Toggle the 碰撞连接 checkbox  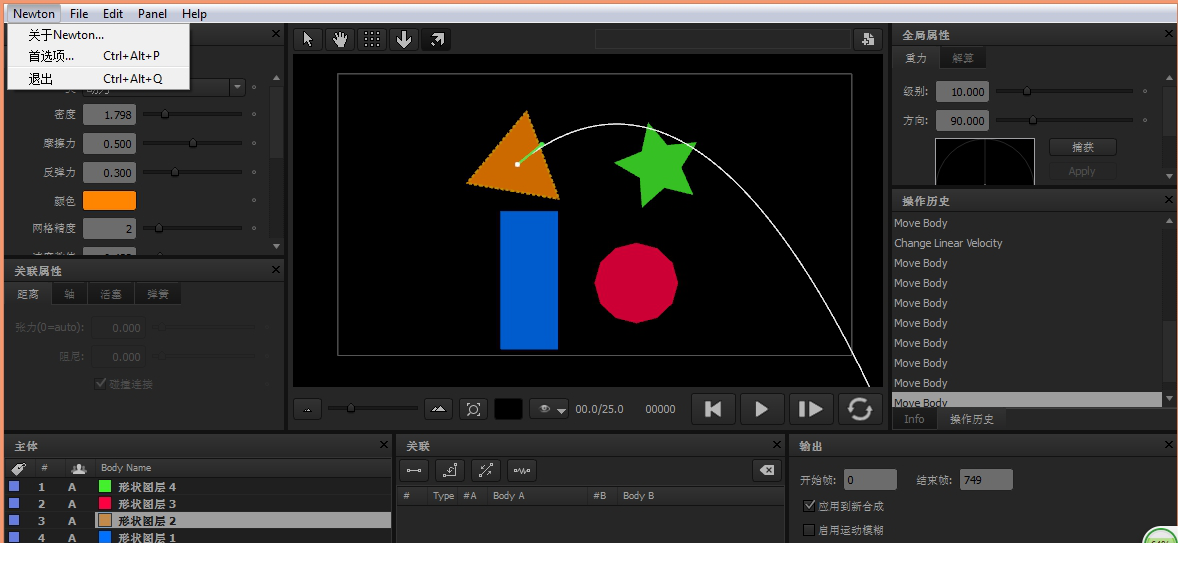(x=100, y=384)
